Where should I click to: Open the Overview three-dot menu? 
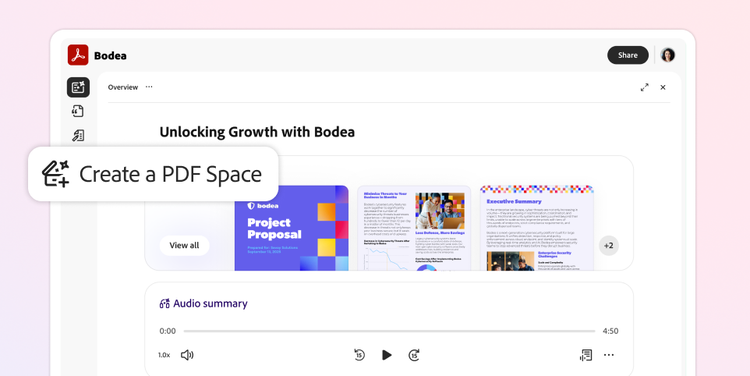[x=149, y=87]
